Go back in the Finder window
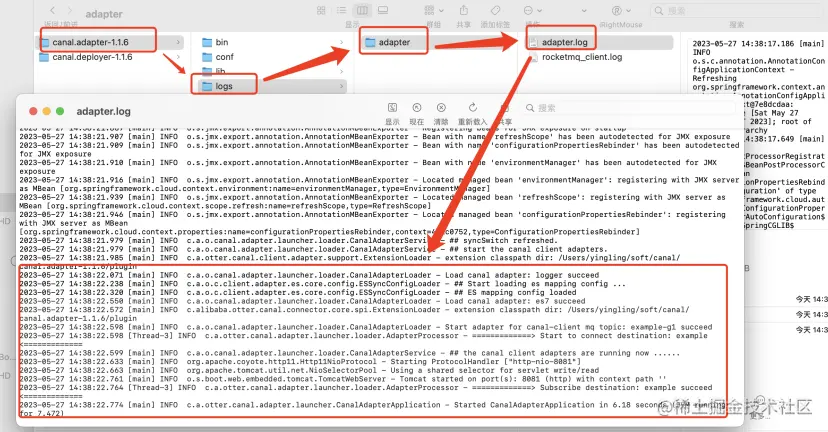The width and height of the screenshot is (828, 432). click(52, 10)
